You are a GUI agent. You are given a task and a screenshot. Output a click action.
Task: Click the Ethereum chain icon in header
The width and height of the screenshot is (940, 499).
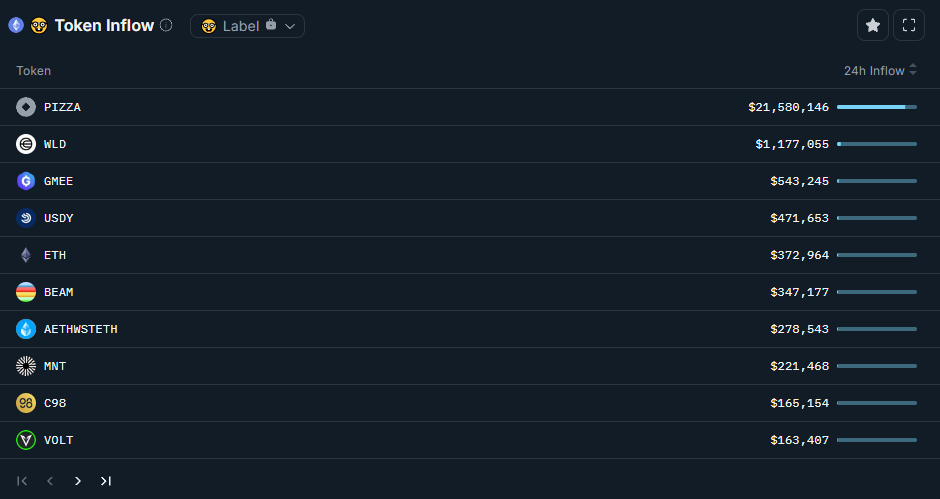click(16, 26)
